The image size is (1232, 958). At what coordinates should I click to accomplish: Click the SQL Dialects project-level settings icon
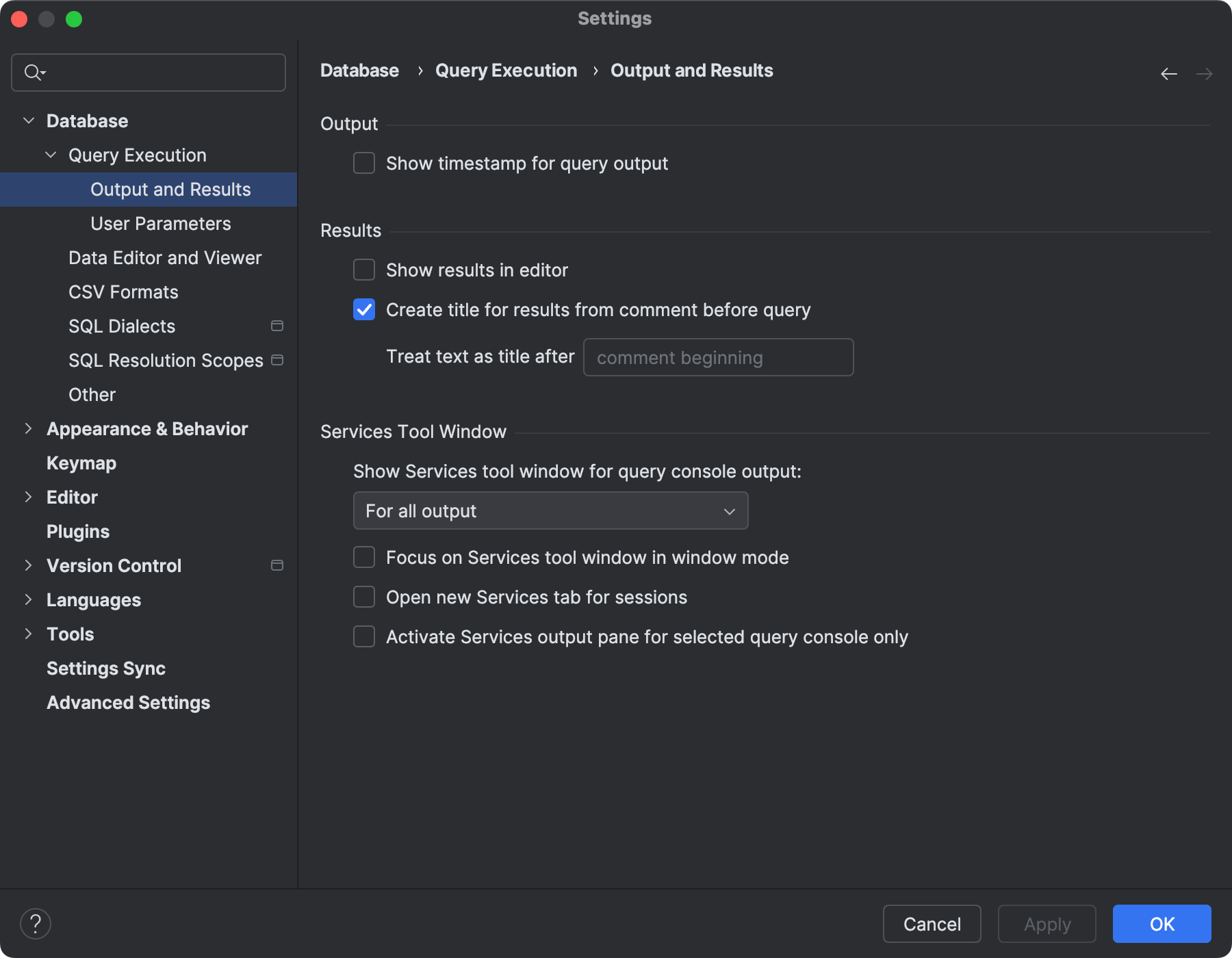pos(277,326)
